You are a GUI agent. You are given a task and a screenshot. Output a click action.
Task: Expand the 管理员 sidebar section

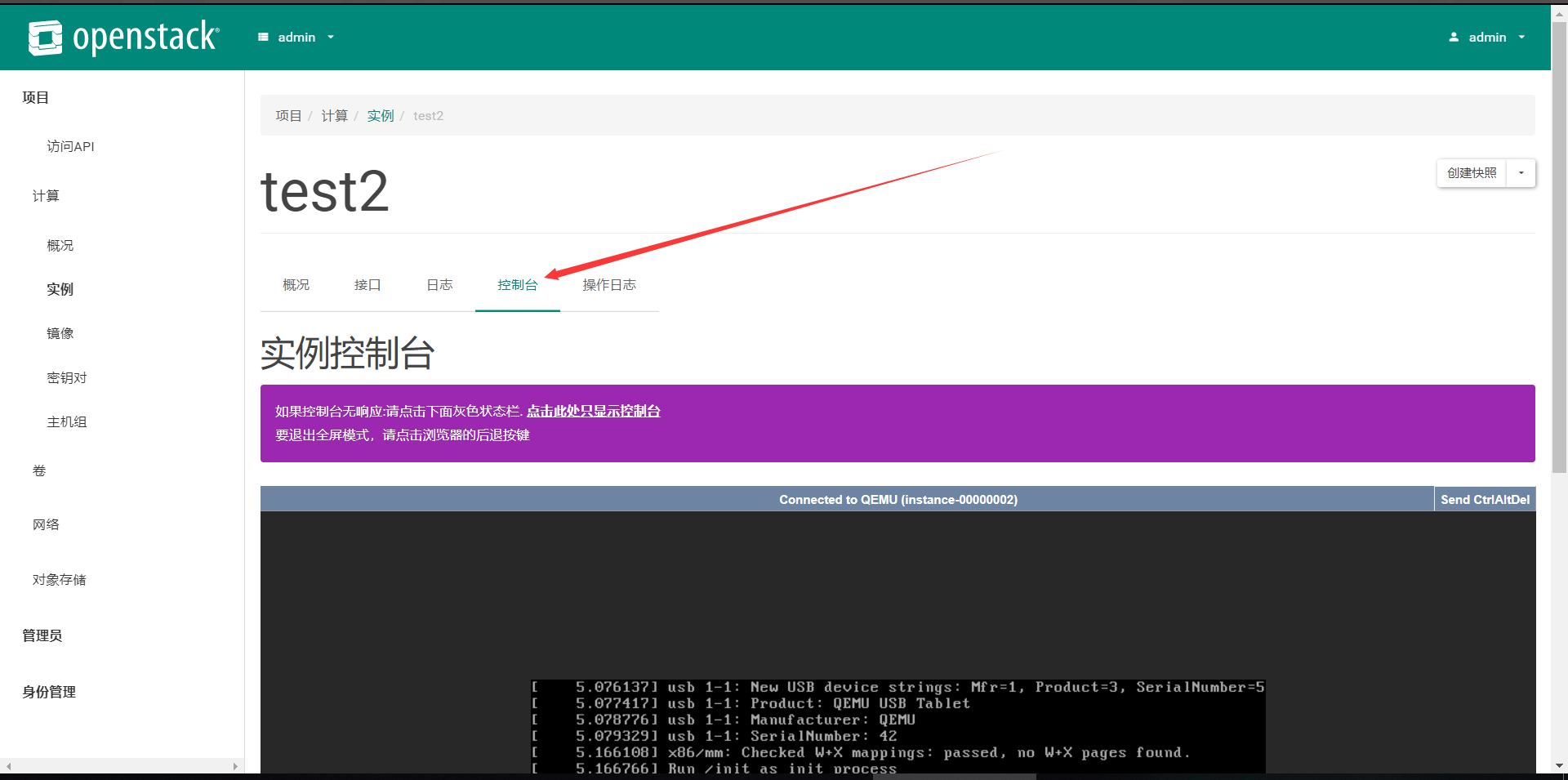tap(42, 636)
